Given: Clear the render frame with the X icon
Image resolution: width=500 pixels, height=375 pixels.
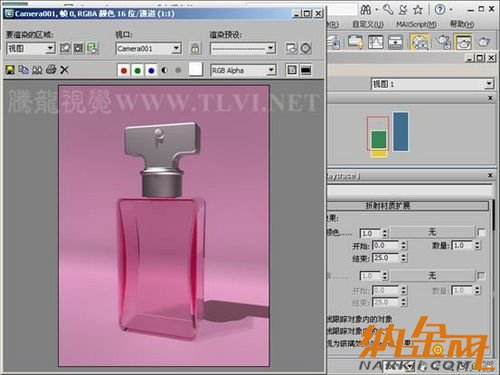Looking at the screenshot, I should pos(65,70).
